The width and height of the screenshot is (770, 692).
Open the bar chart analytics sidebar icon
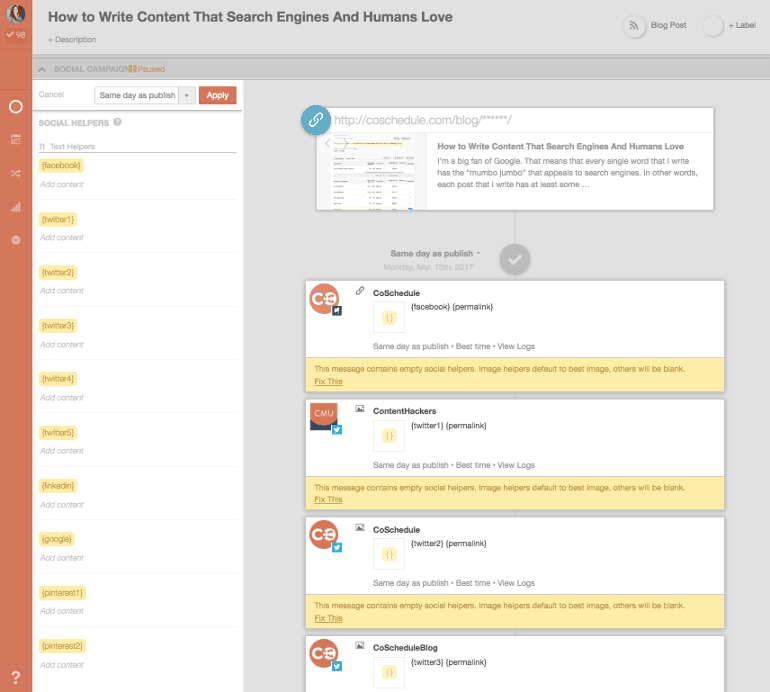click(x=16, y=207)
